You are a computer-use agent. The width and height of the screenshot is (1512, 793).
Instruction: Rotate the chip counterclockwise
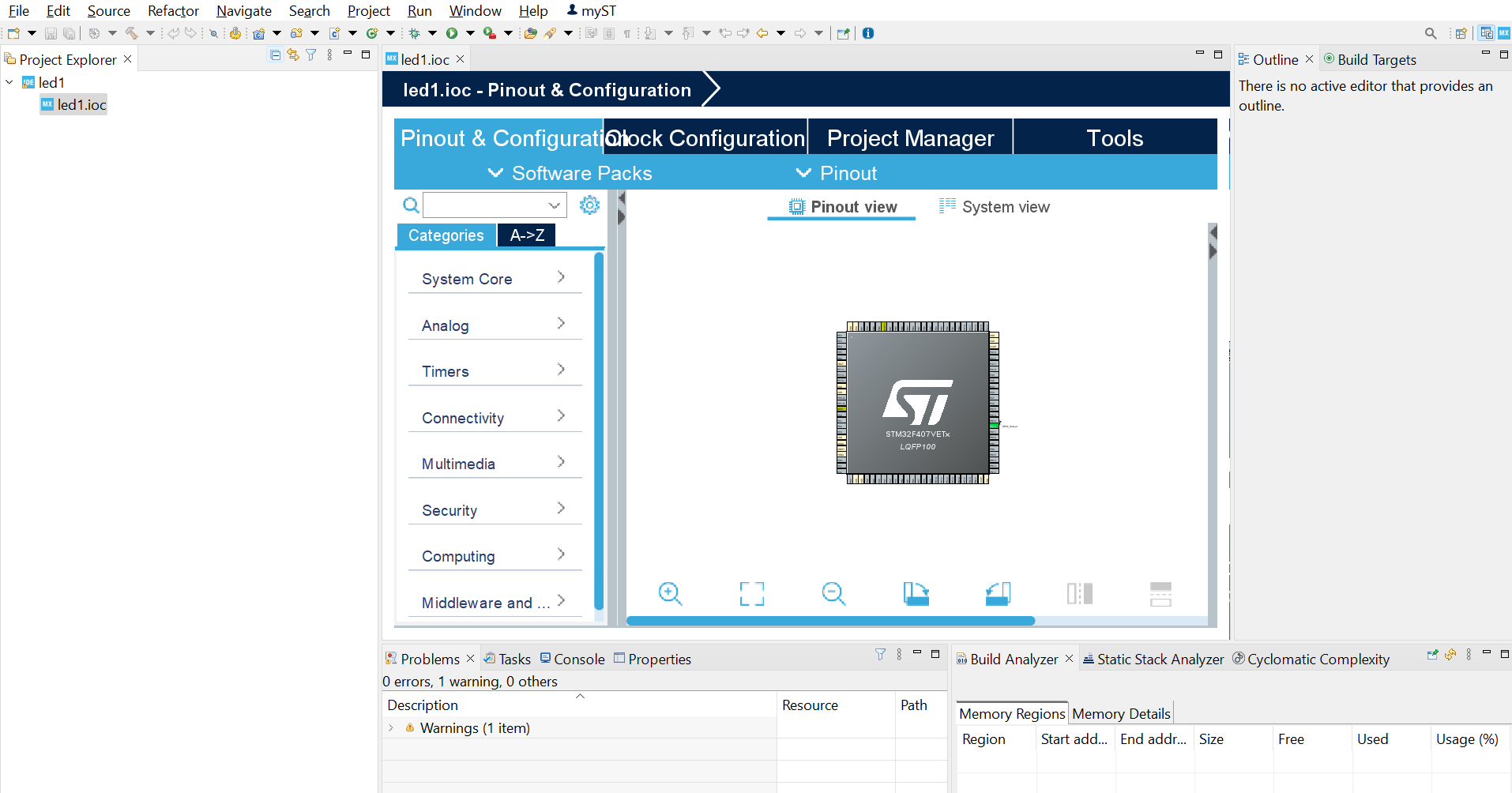click(998, 593)
